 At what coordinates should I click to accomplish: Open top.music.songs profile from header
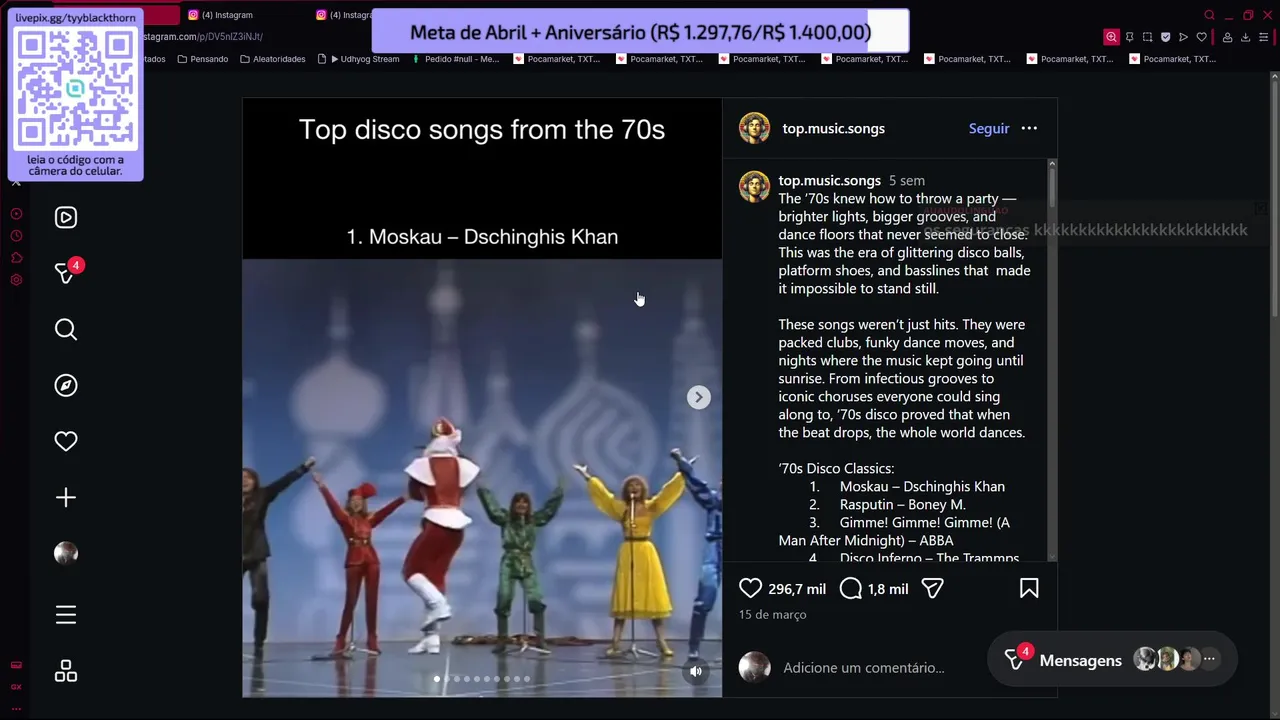tap(833, 128)
